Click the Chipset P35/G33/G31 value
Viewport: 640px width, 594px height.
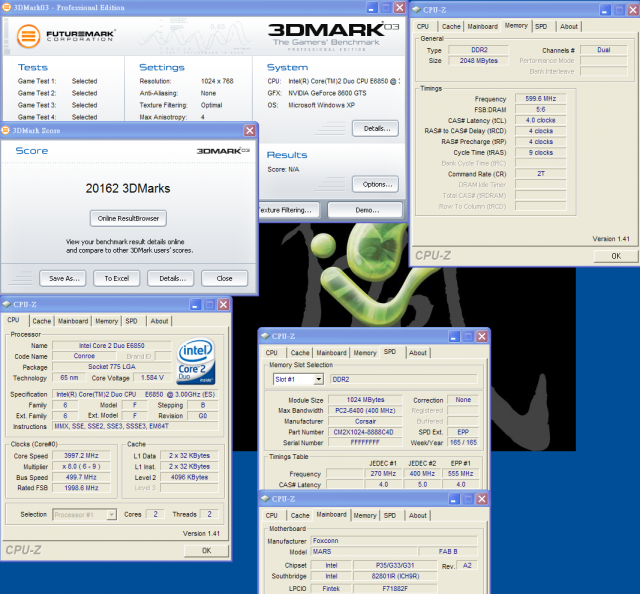pos(395,565)
